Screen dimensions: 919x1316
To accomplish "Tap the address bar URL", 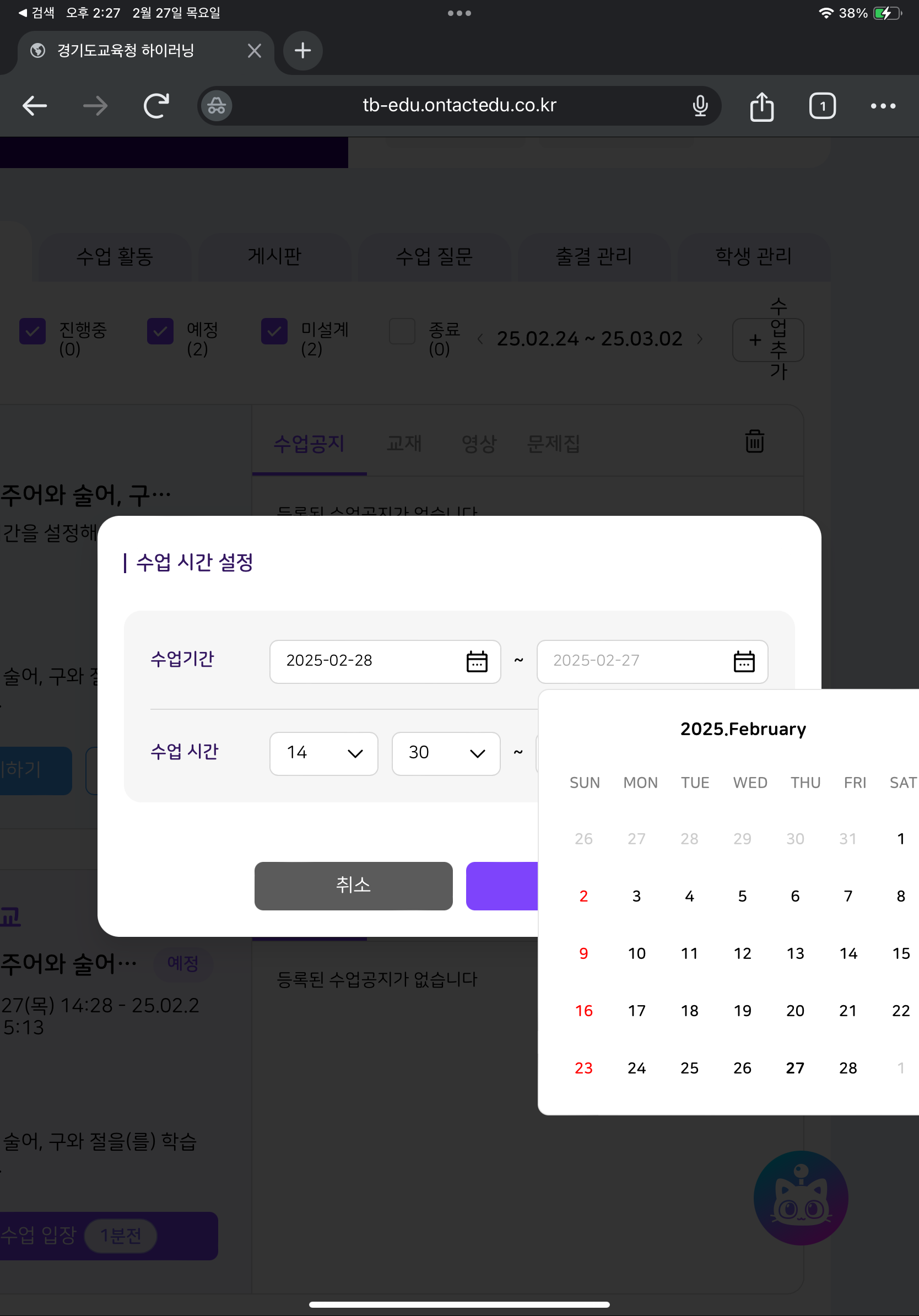I will 459,106.
